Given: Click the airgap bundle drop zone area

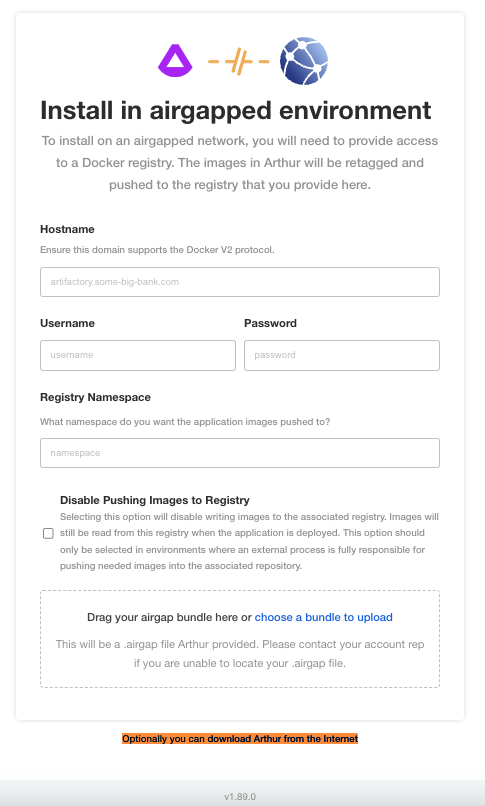Looking at the screenshot, I should click(x=240, y=639).
